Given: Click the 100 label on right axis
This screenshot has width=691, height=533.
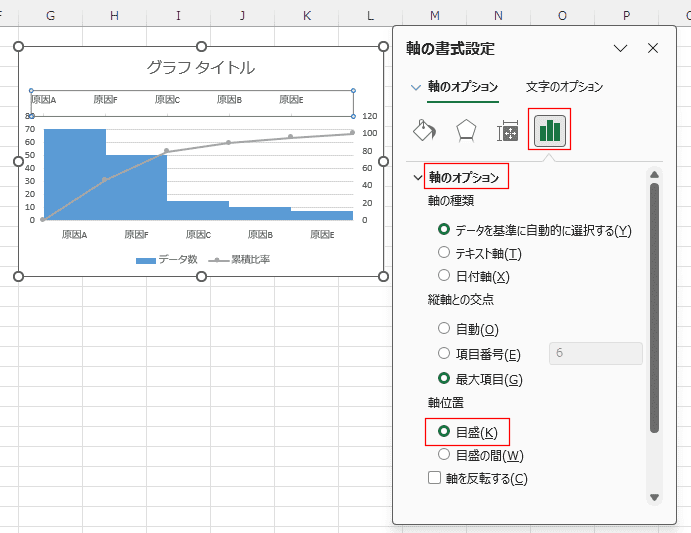Looking at the screenshot, I should 369,133.
